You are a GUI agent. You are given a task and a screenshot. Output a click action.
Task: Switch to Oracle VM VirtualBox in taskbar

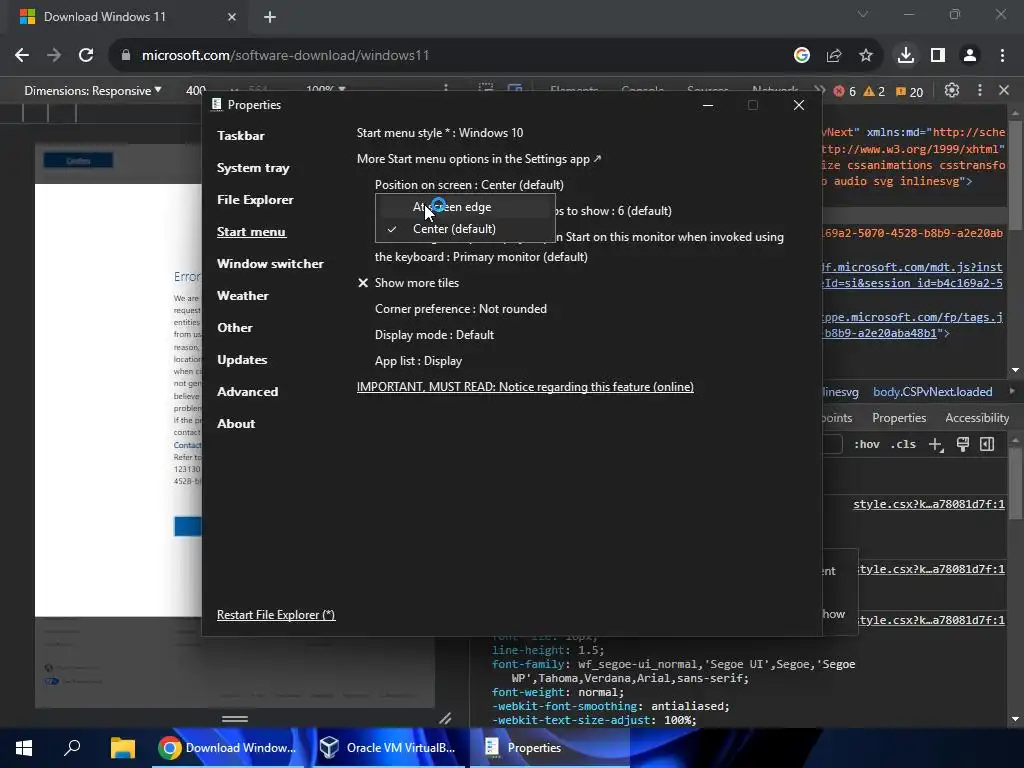[x=389, y=748]
